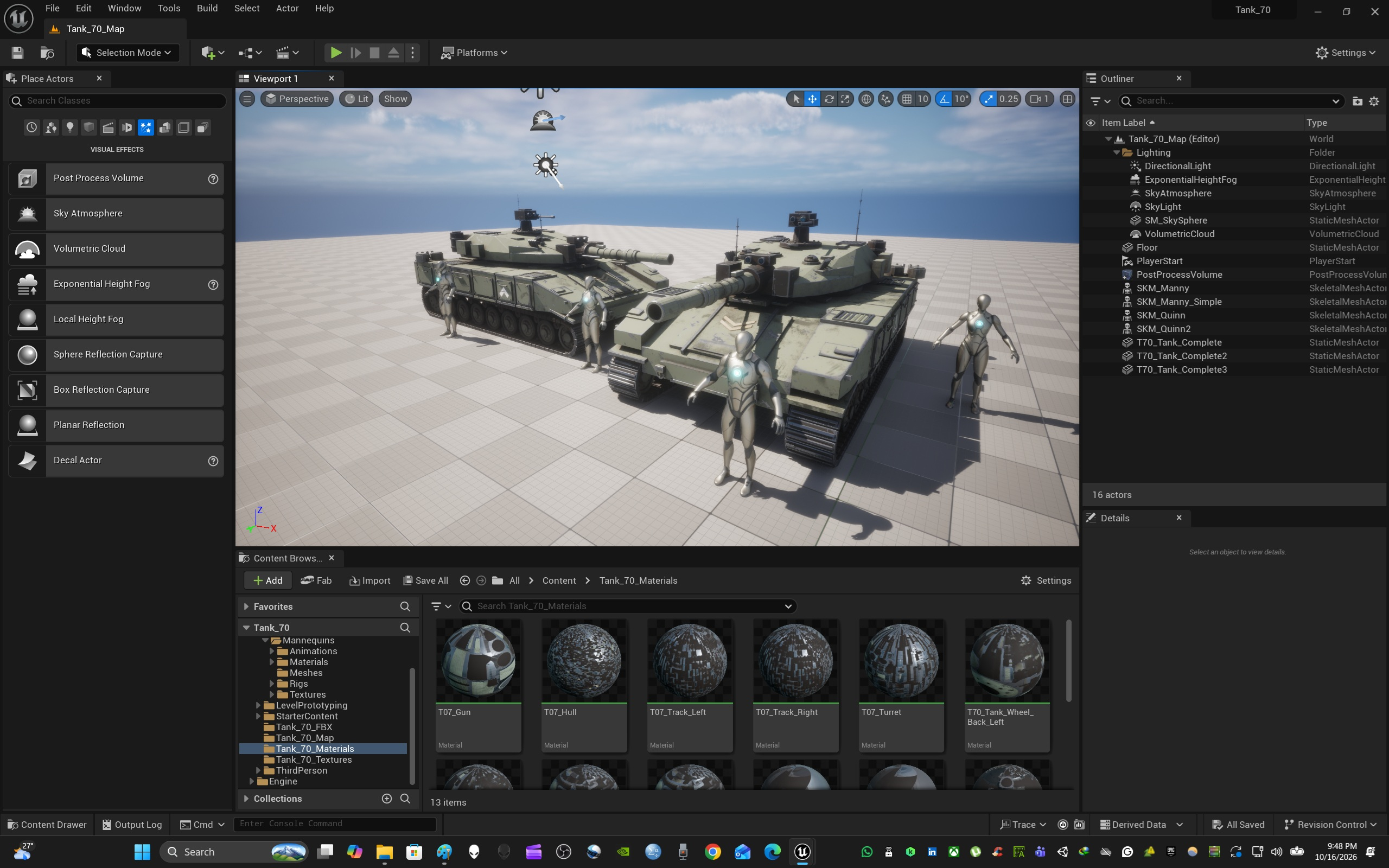Open the Build menu
1389x868 pixels.
207,8
